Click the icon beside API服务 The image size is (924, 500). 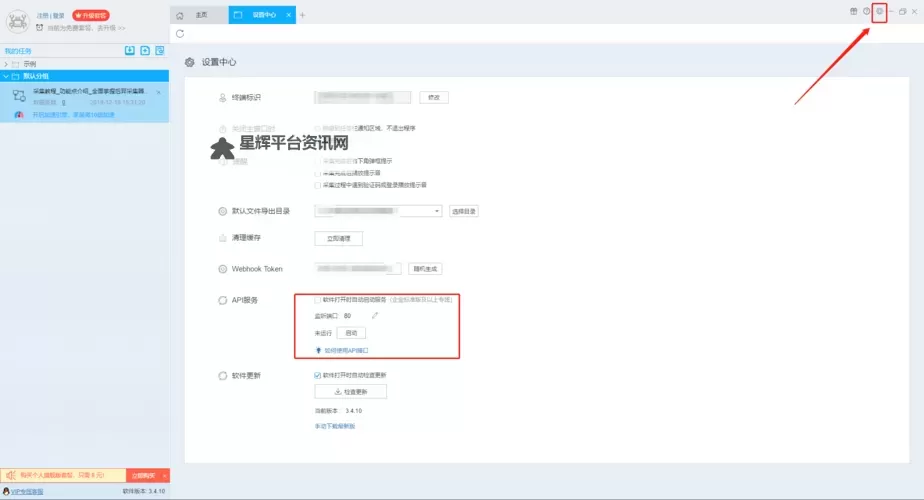coord(222,300)
